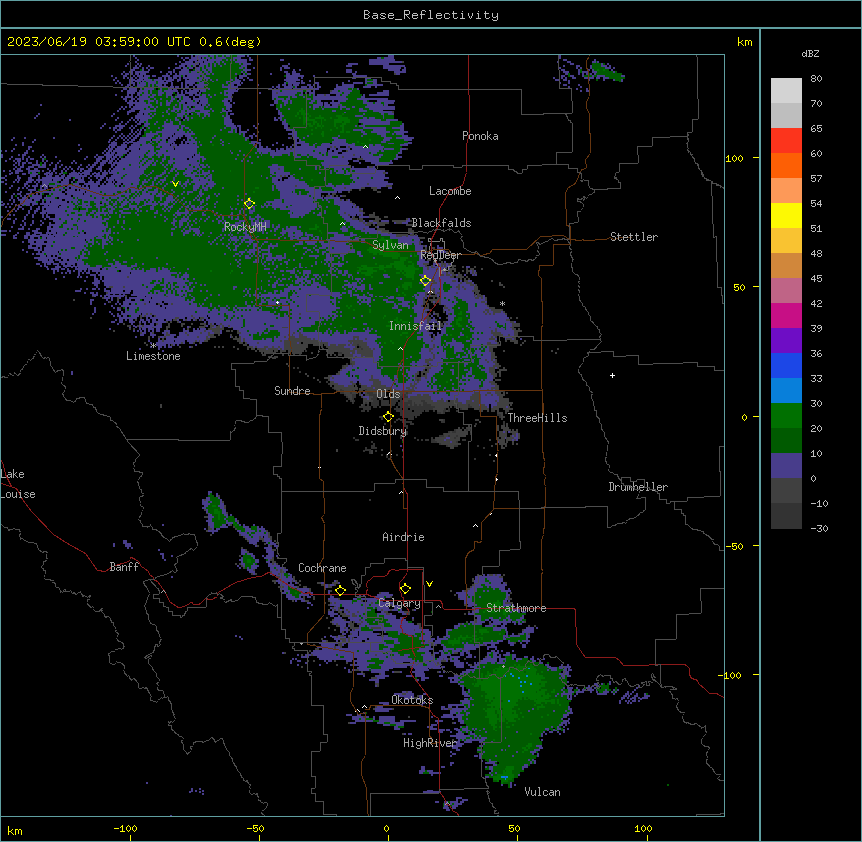Click the Limestone label
This screenshot has width=862, height=842.
pyautogui.click(x=153, y=356)
